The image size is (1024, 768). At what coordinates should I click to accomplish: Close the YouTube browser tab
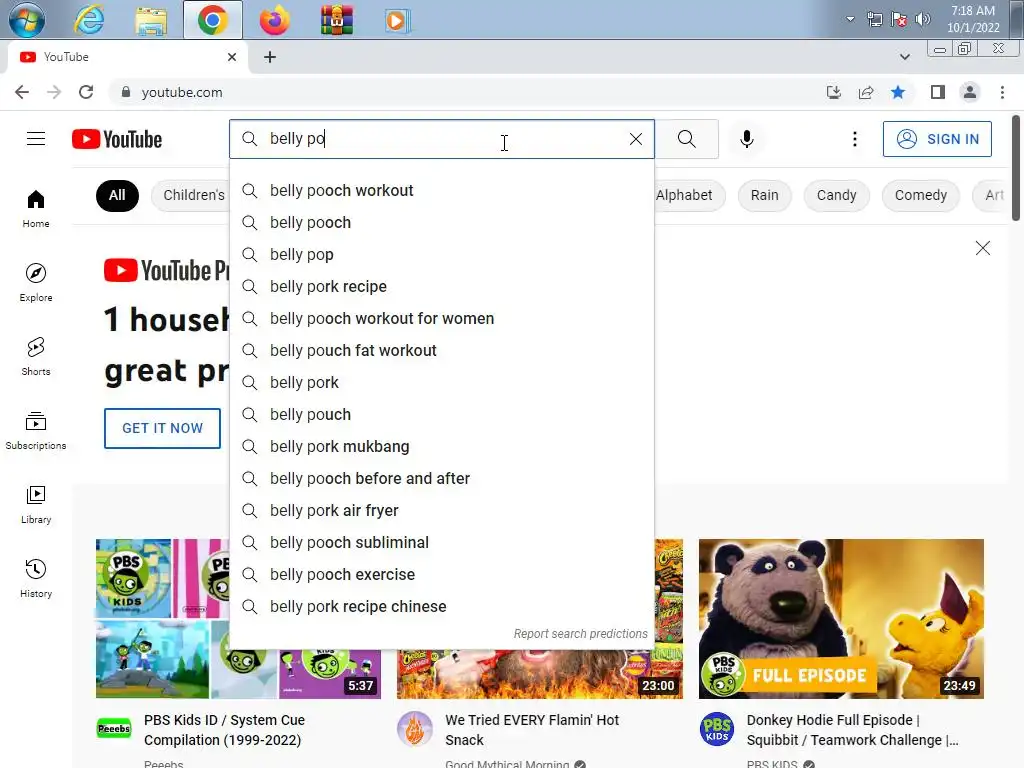[x=232, y=57]
